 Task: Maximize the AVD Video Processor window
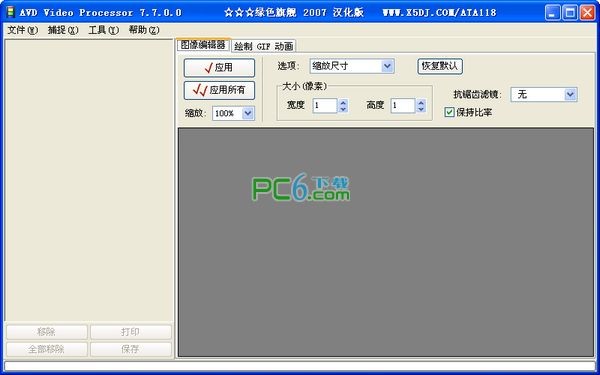pos(570,13)
